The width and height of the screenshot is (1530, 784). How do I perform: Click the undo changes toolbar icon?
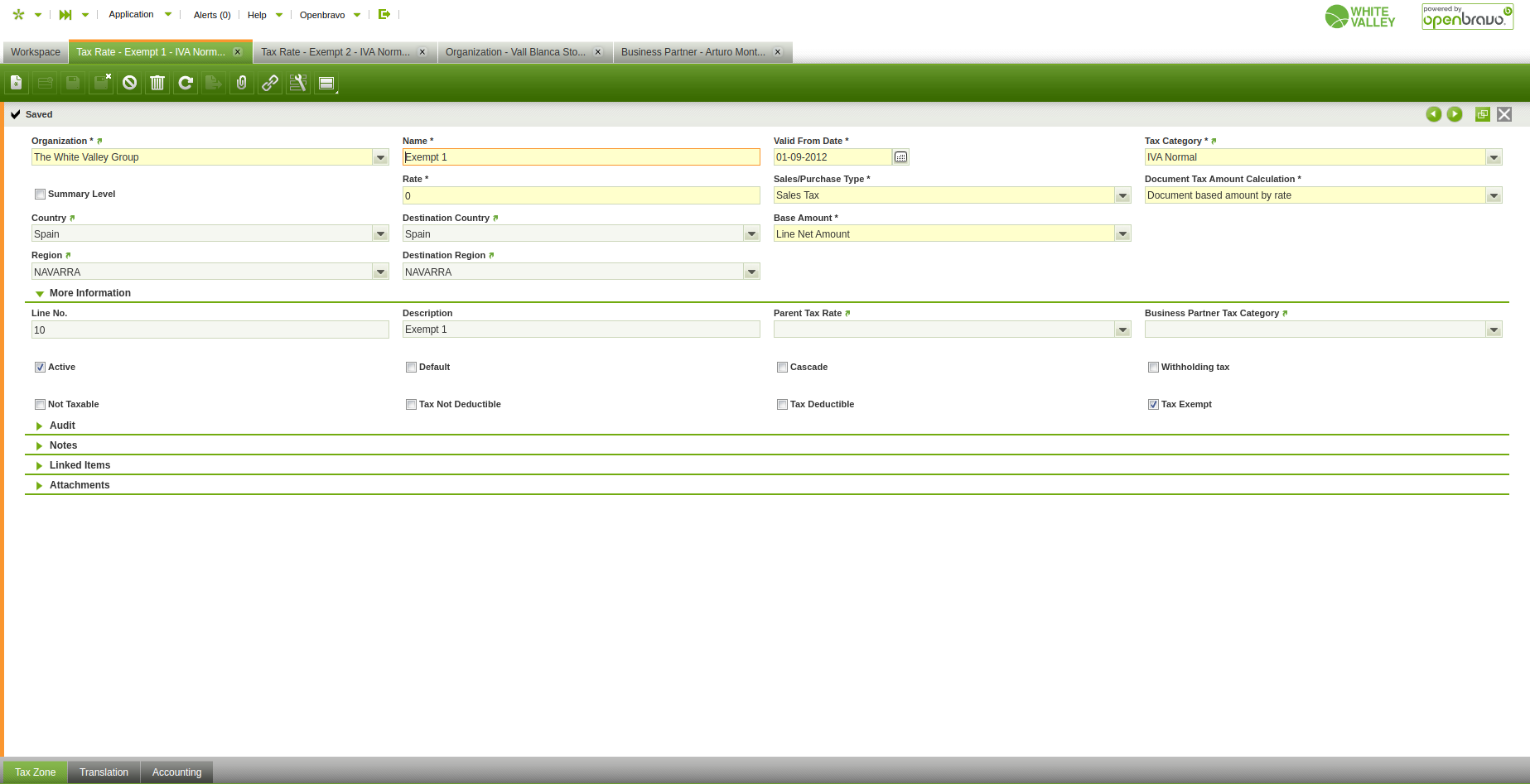(129, 83)
